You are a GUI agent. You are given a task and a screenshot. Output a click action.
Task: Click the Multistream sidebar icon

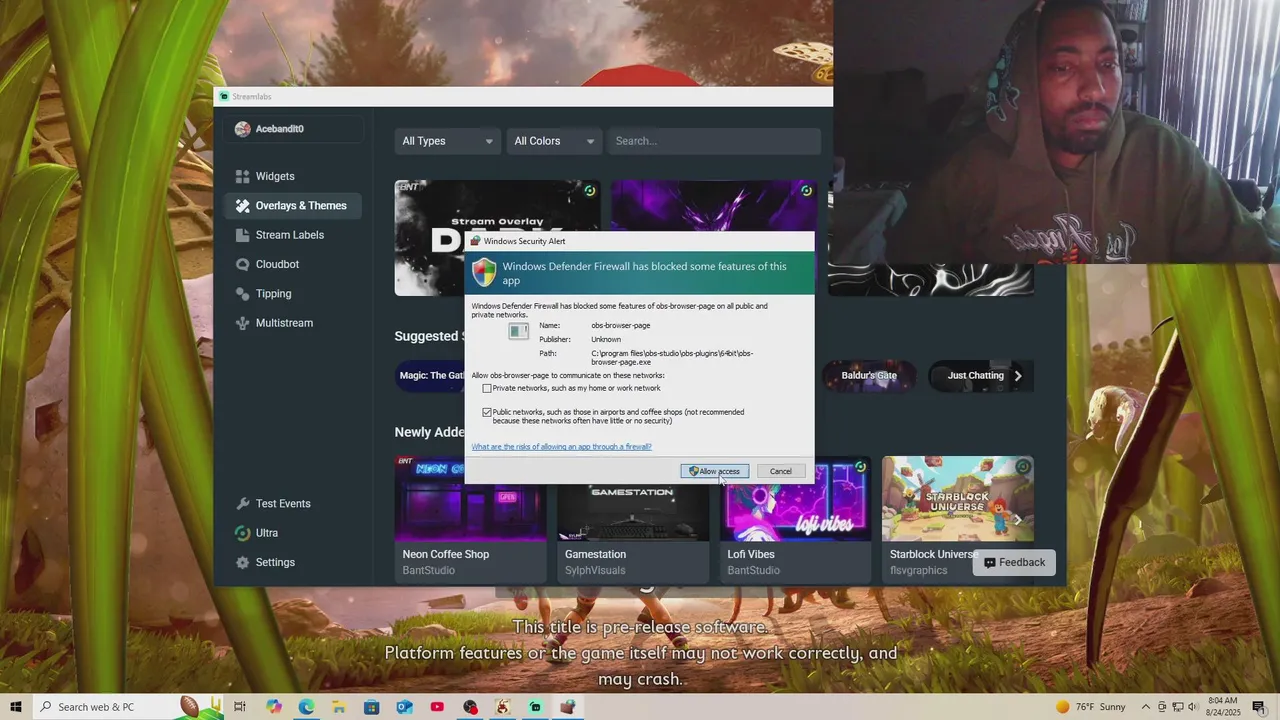point(242,323)
